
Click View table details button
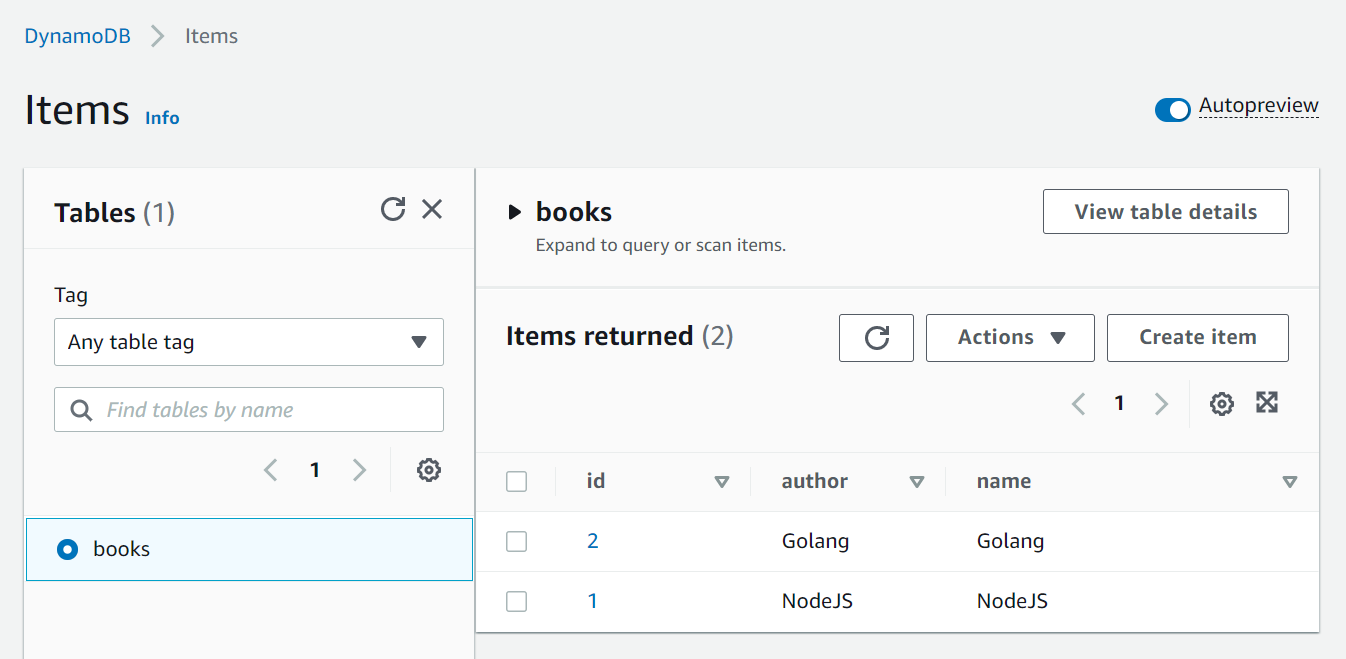1165,212
